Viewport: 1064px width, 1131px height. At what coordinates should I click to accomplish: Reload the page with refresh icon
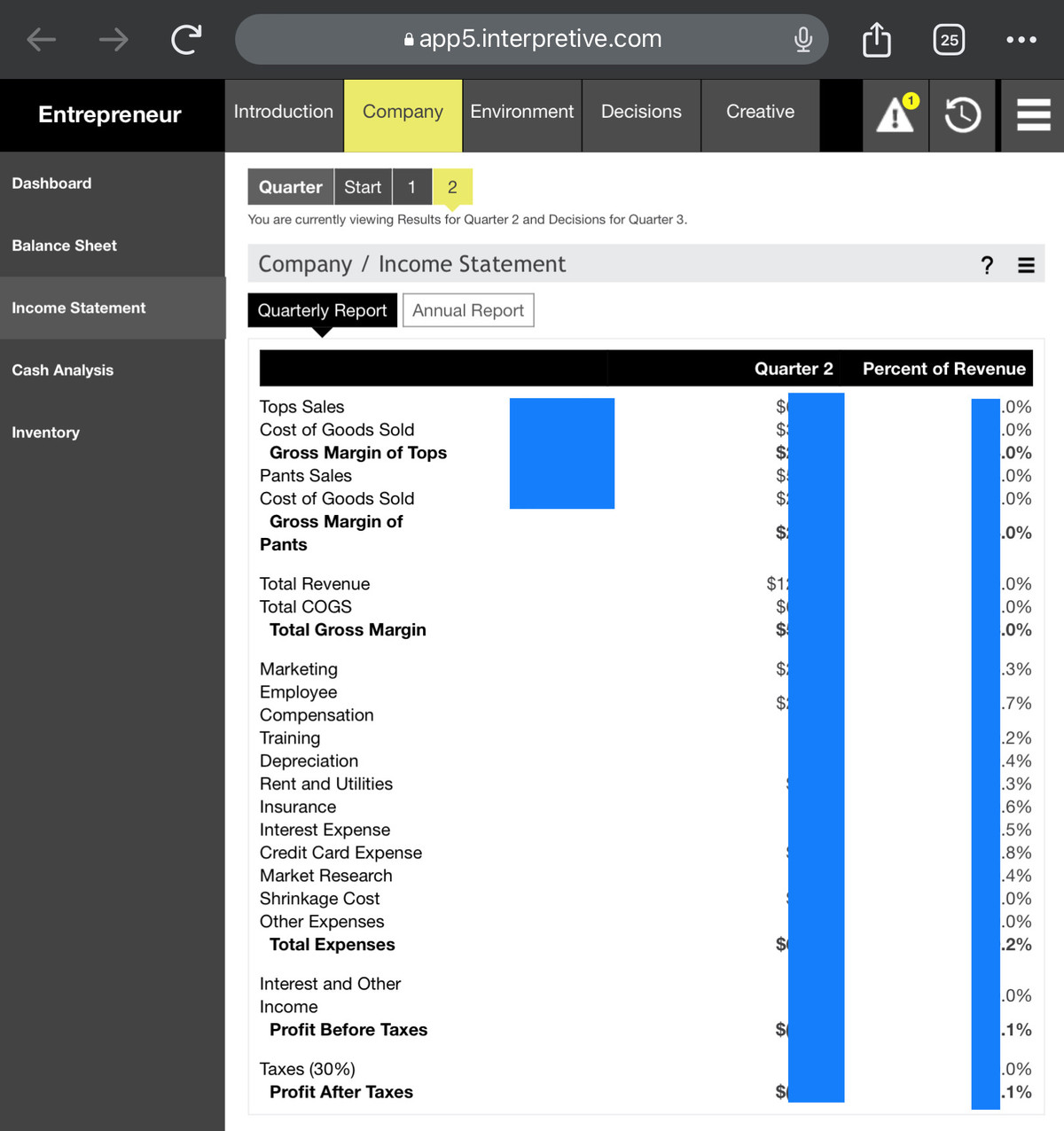point(186,39)
